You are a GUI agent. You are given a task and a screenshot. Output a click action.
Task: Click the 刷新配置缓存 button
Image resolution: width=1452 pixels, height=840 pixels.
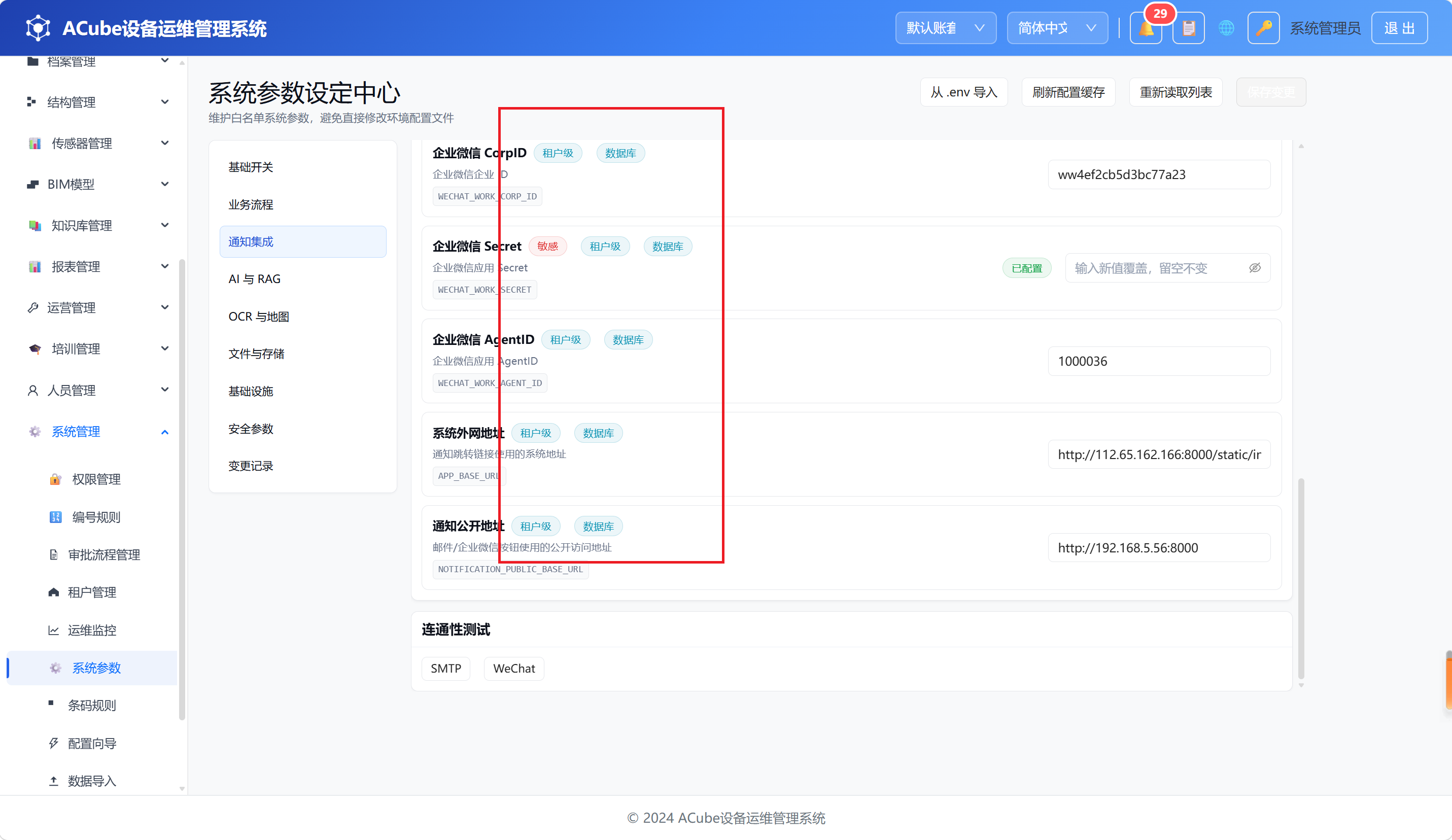coord(1068,92)
